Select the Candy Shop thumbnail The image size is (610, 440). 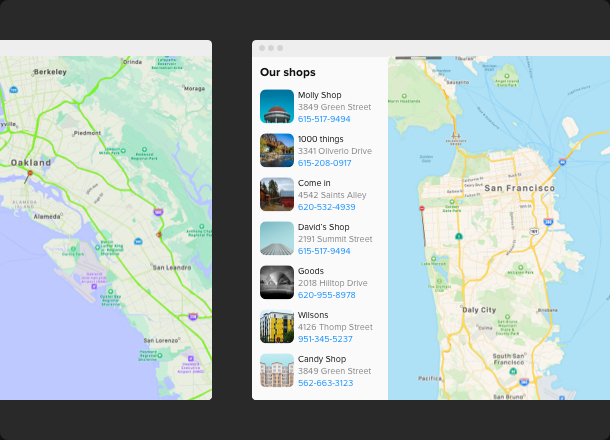tap(277, 370)
